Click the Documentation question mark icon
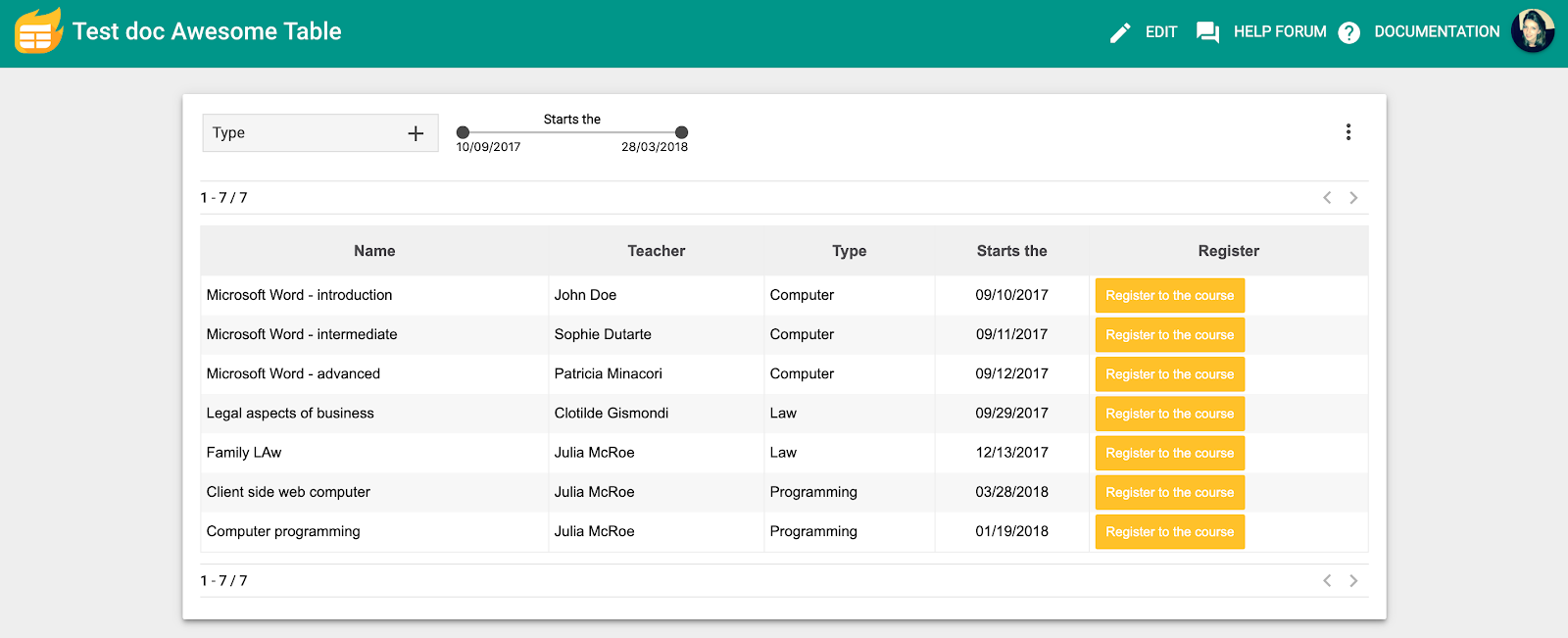Screen dimensions: 1568x638 click(x=1349, y=32)
